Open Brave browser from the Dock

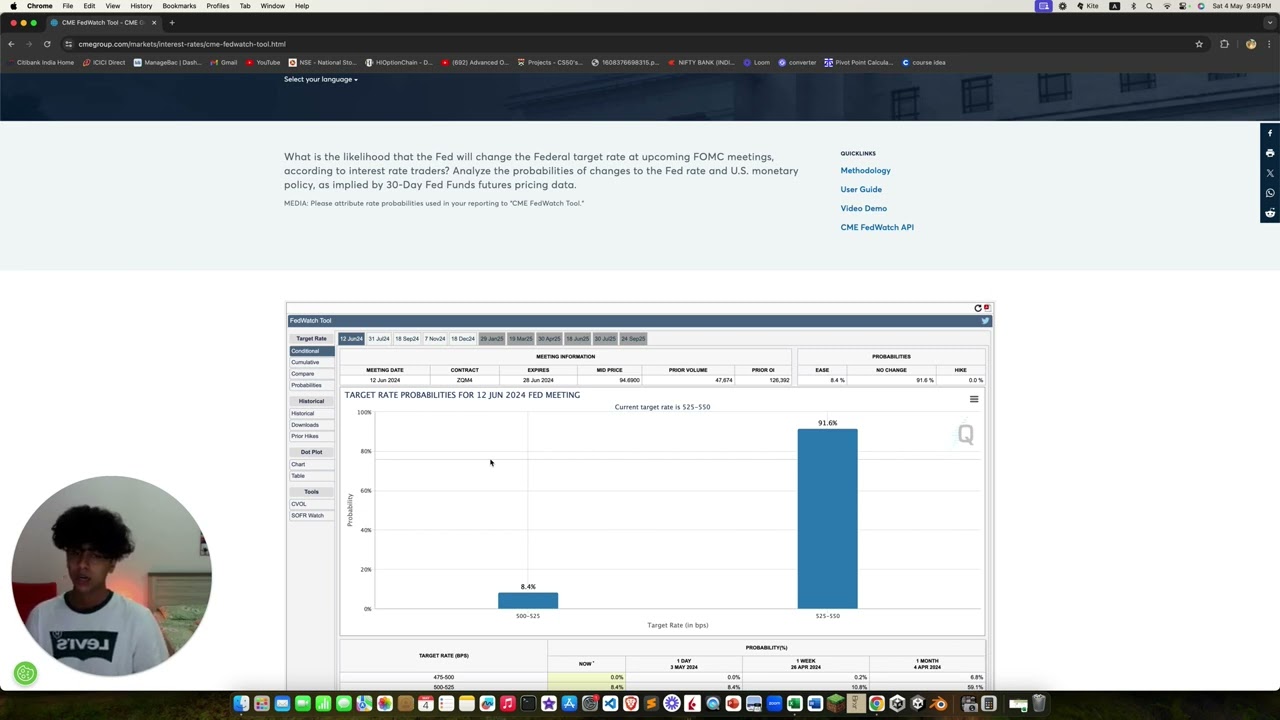pos(630,704)
